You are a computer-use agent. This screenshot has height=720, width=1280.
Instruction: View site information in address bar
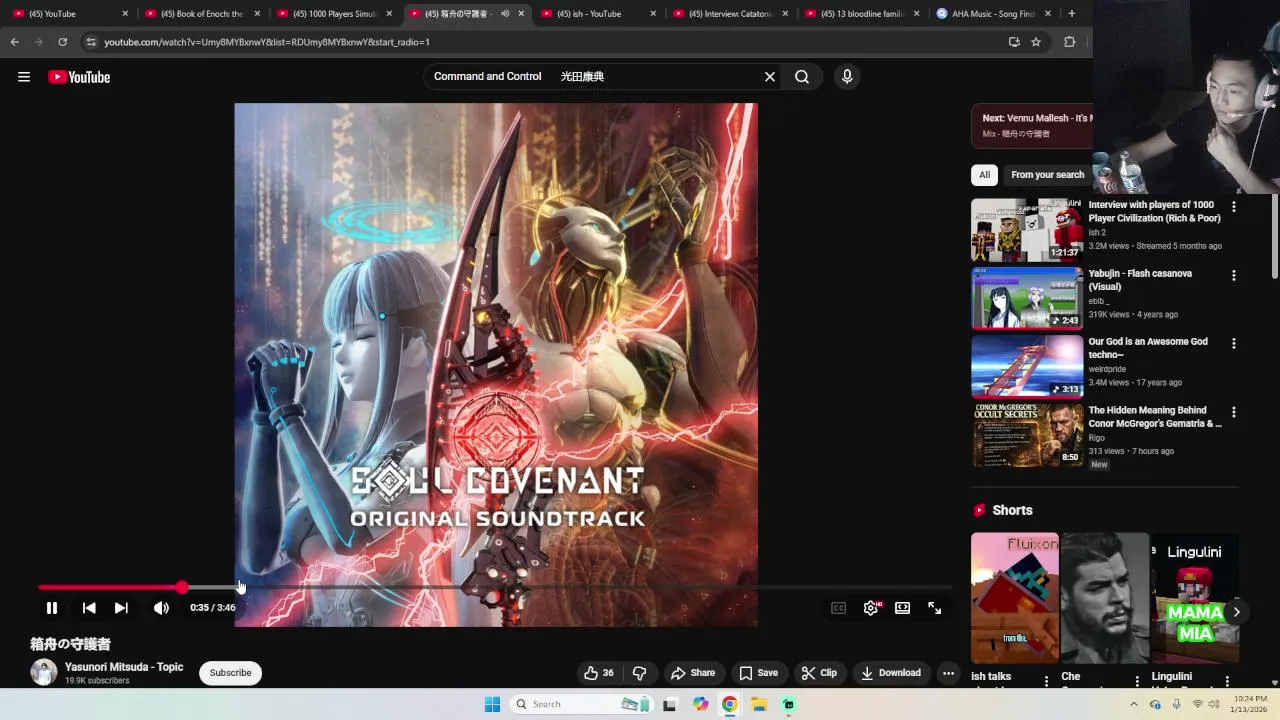[90, 42]
